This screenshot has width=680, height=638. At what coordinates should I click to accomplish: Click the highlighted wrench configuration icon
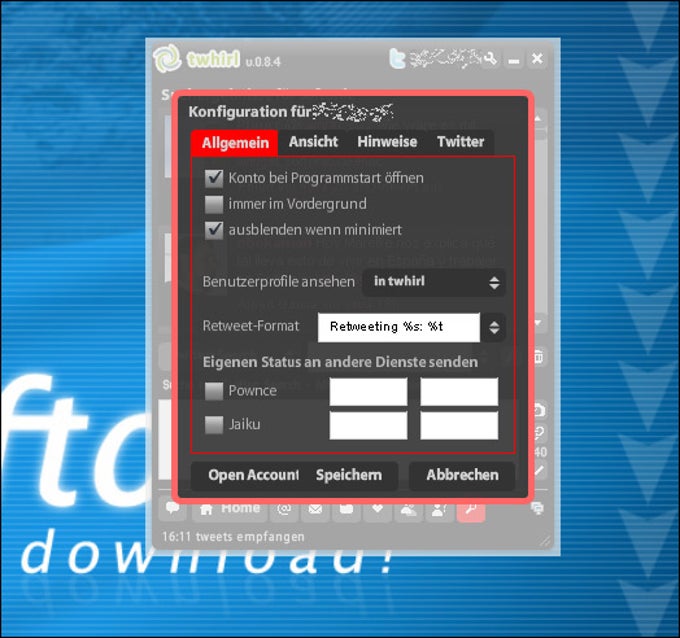pos(471,510)
